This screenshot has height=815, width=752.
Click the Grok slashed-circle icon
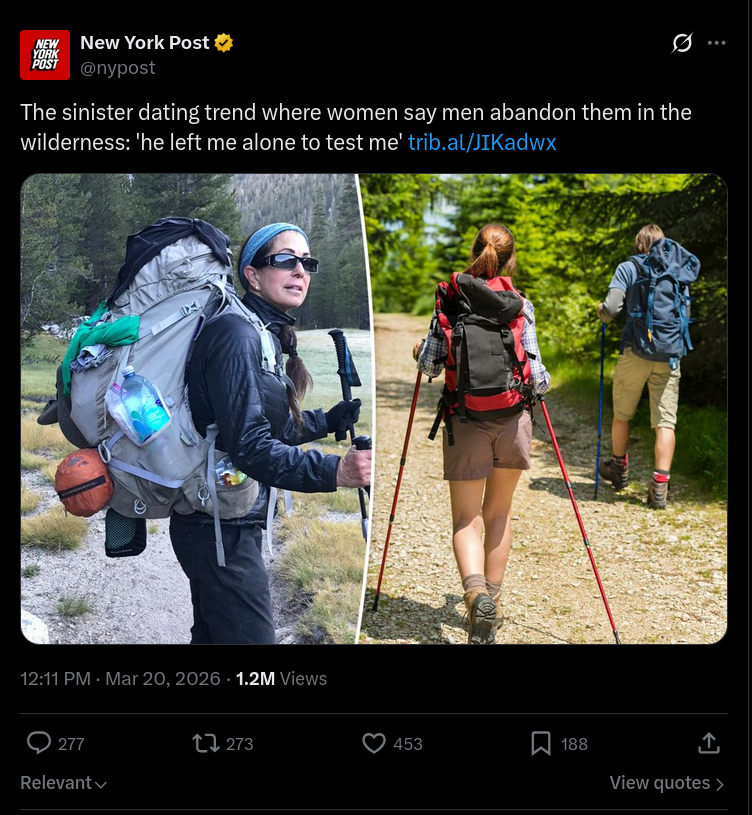pos(681,43)
